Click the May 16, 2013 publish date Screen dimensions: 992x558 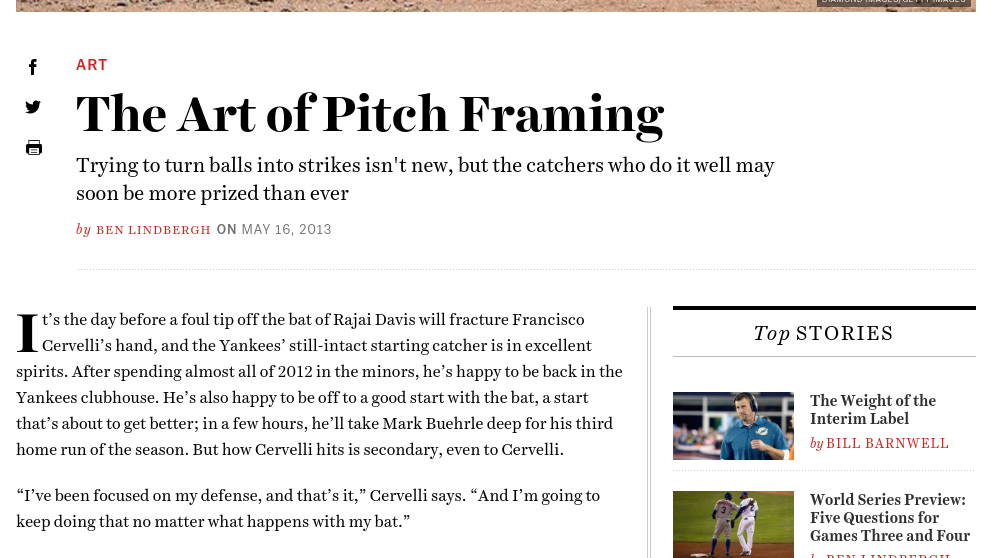287,230
